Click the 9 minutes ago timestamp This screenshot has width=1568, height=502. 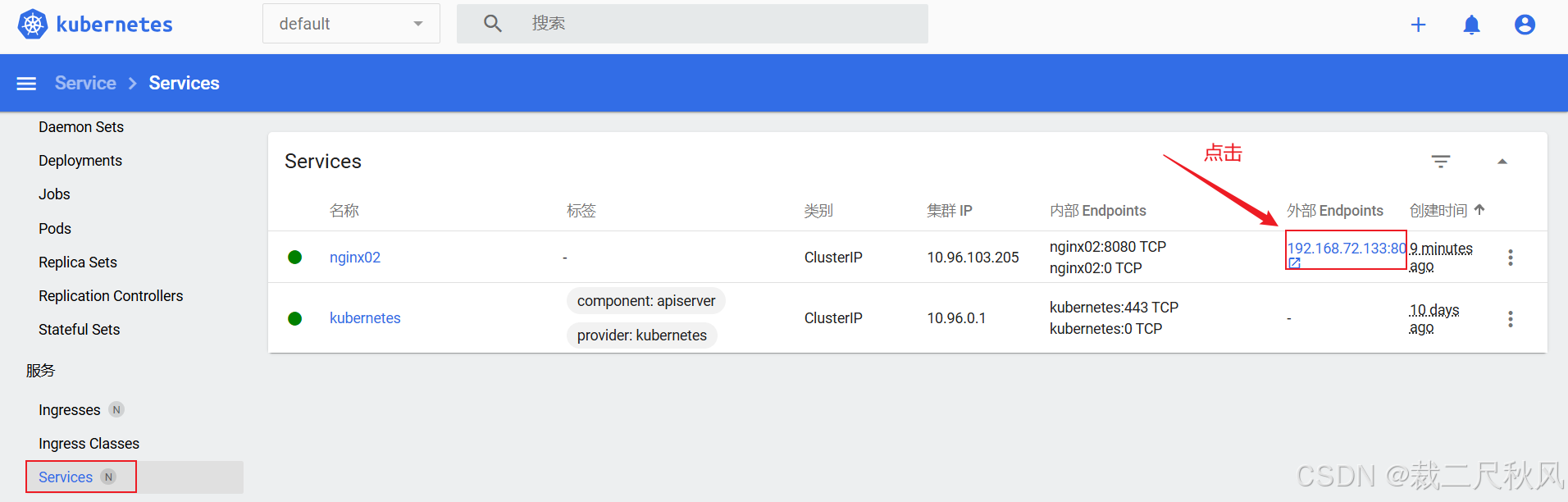tap(1441, 258)
